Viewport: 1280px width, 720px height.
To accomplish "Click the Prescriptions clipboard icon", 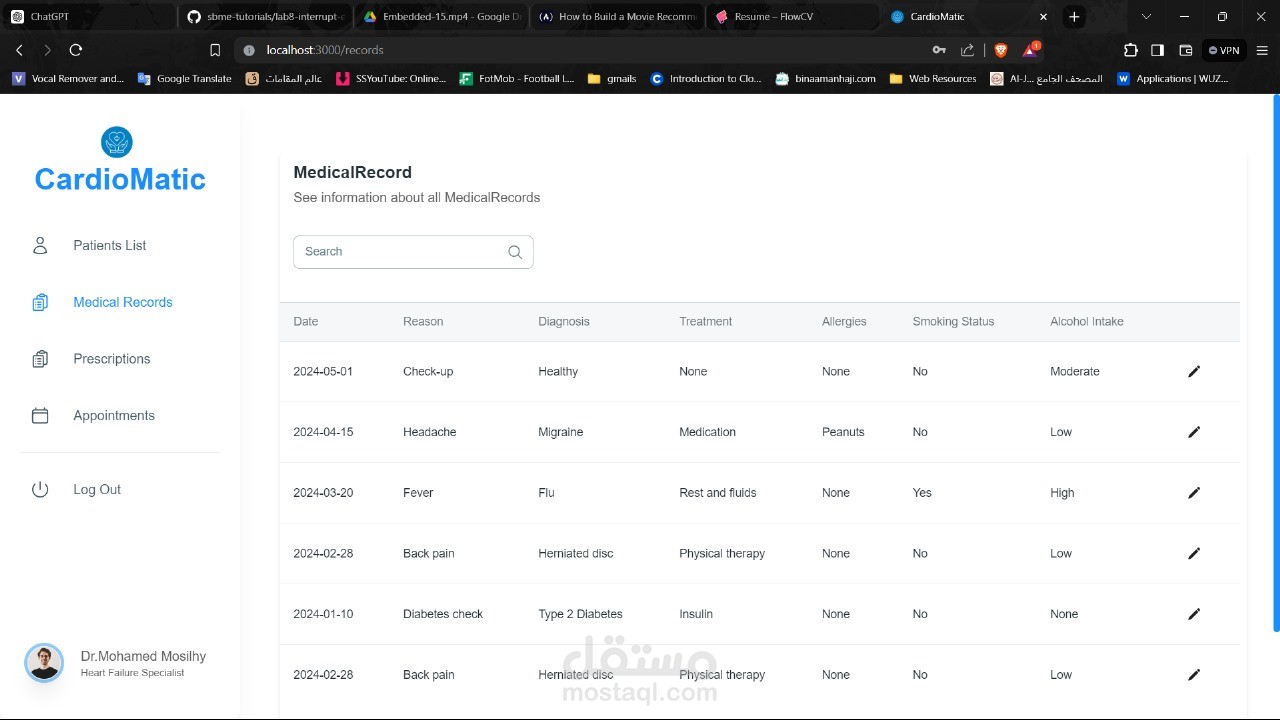I will 40,359.
